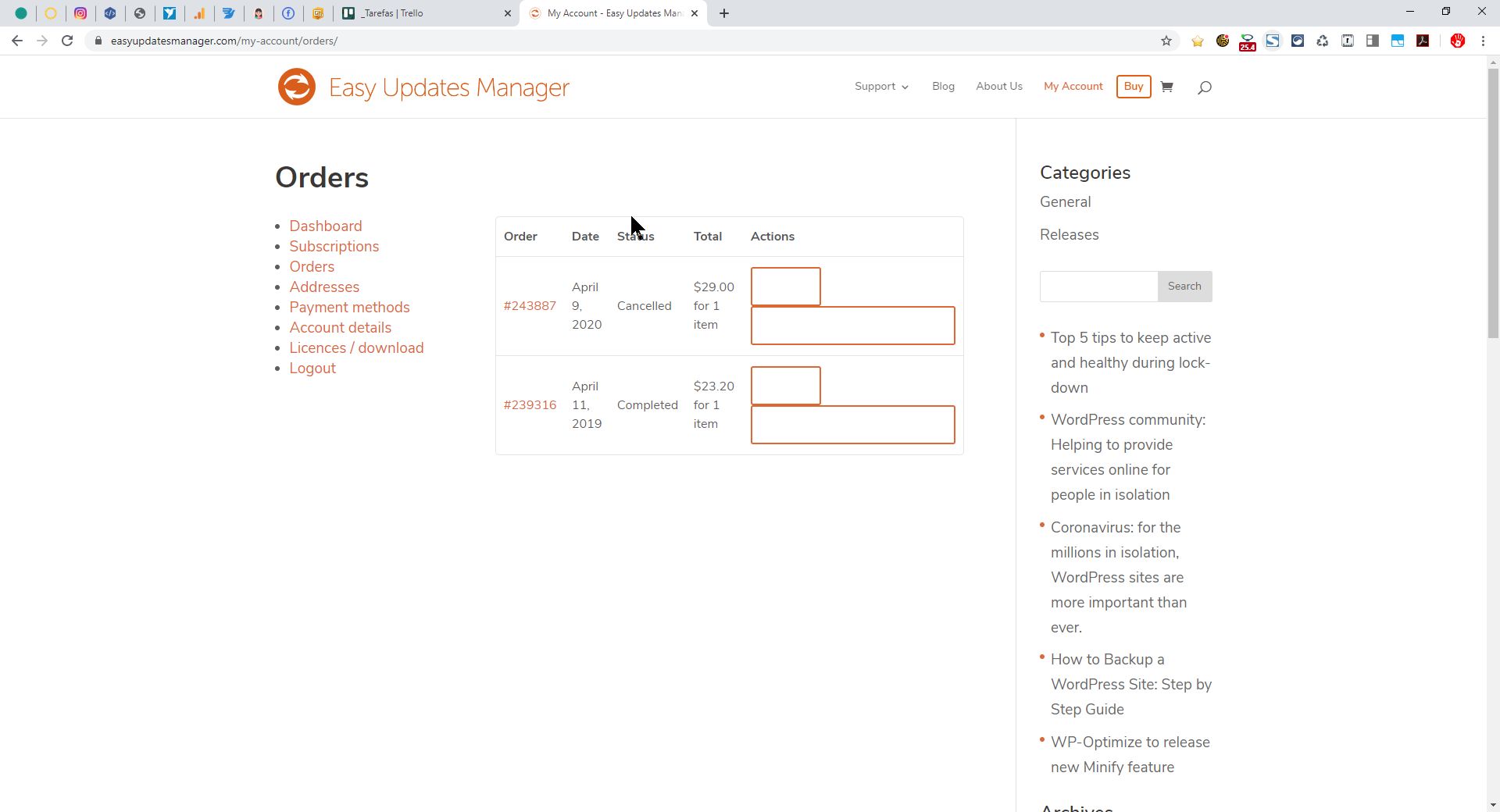Open My Account in the top navigation
The image size is (1500, 812).
coord(1073,87)
